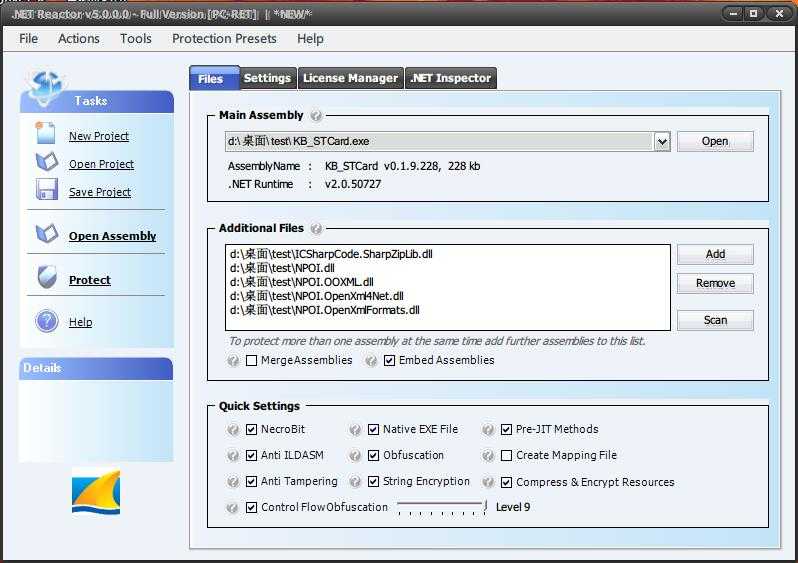Click the Save Project link
Image resolution: width=798 pixels, height=563 pixels.
click(x=100, y=192)
